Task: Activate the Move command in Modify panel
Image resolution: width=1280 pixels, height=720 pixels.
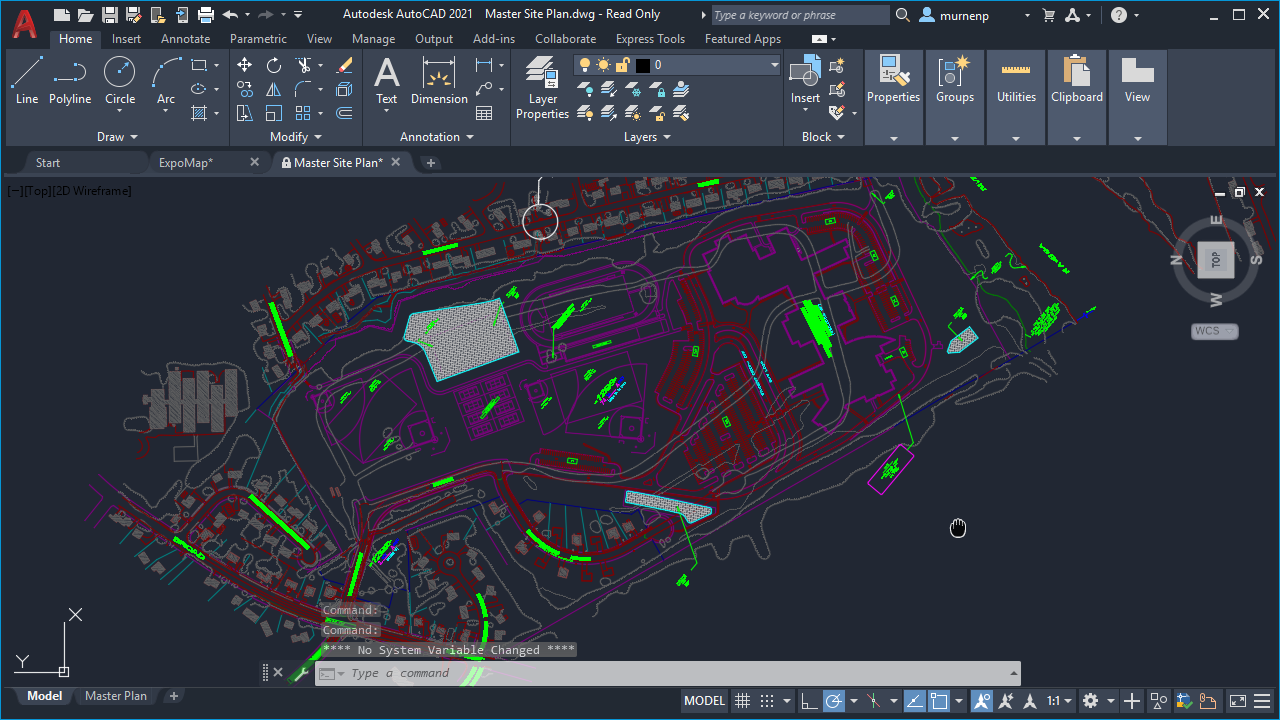Action: point(244,64)
